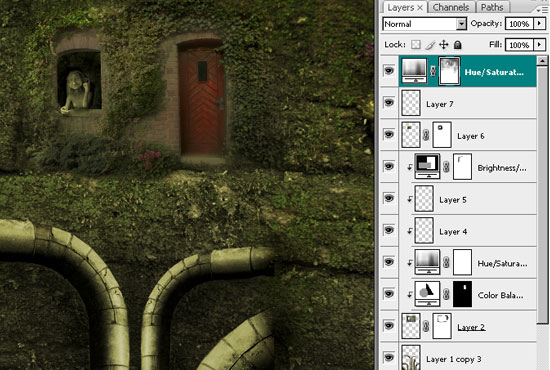Image resolution: width=550 pixels, height=370 pixels.
Task: Click Brightness/Contrast adjustment icon
Action: 427,166
